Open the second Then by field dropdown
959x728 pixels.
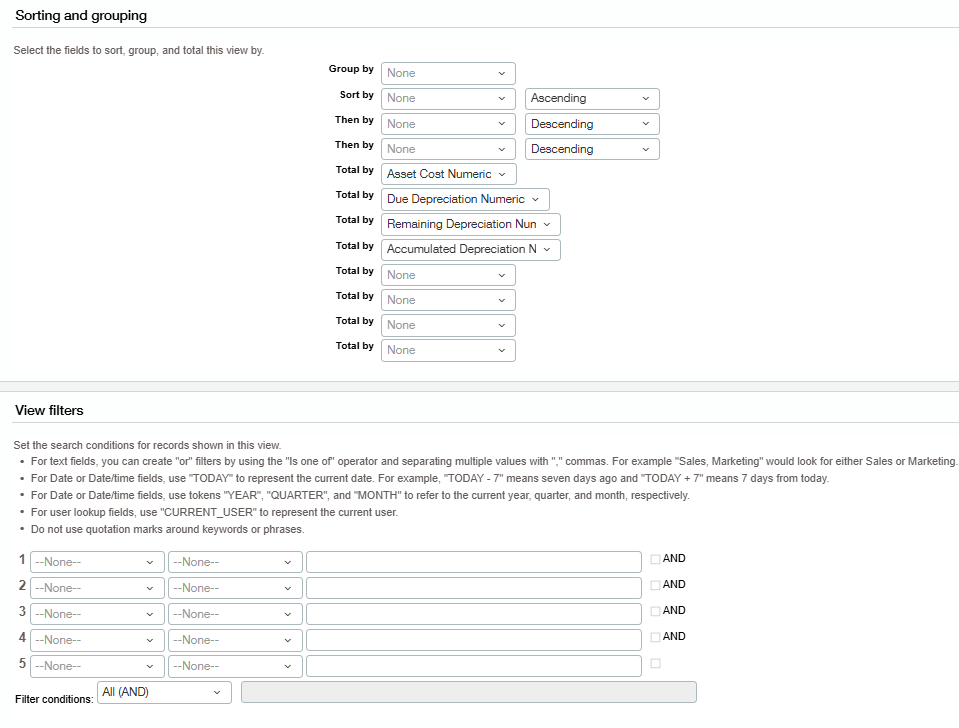point(448,149)
